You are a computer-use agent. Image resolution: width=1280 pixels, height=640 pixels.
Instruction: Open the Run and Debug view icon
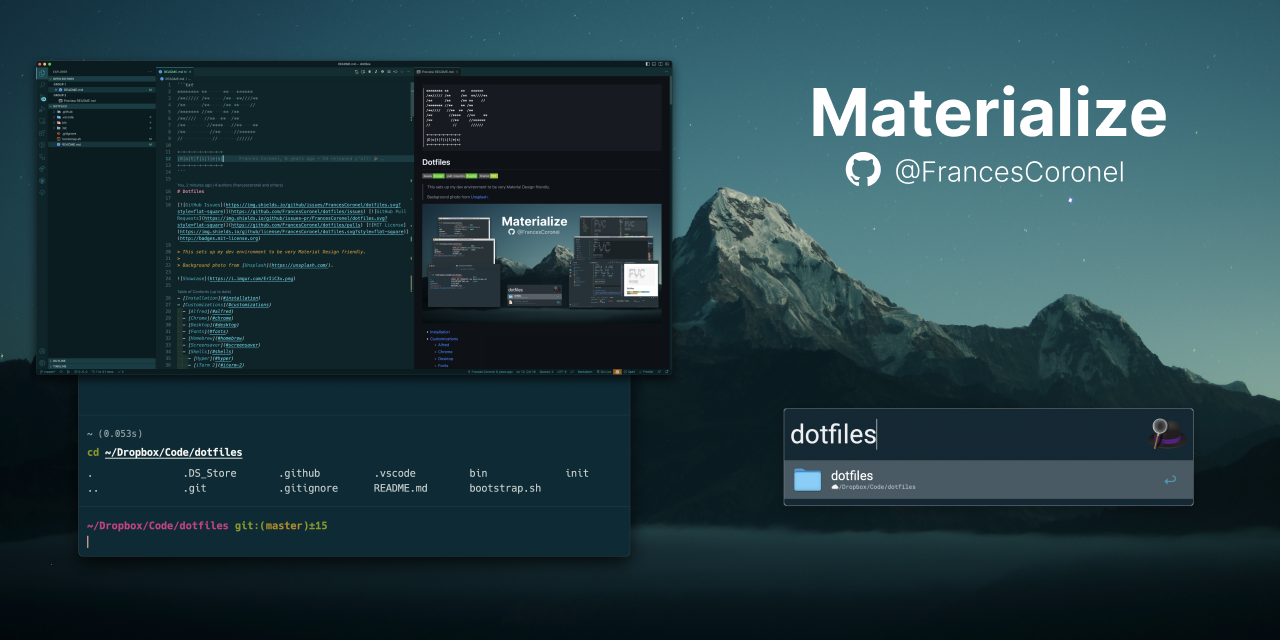point(42,110)
